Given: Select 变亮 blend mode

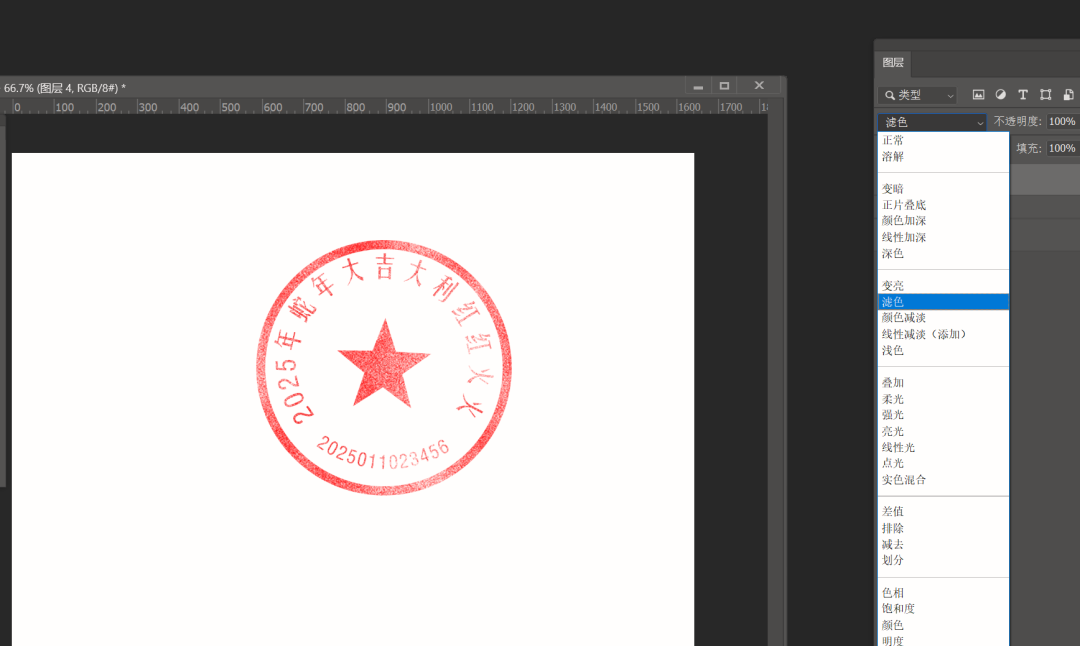Looking at the screenshot, I should pyautogui.click(x=943, y=285).
